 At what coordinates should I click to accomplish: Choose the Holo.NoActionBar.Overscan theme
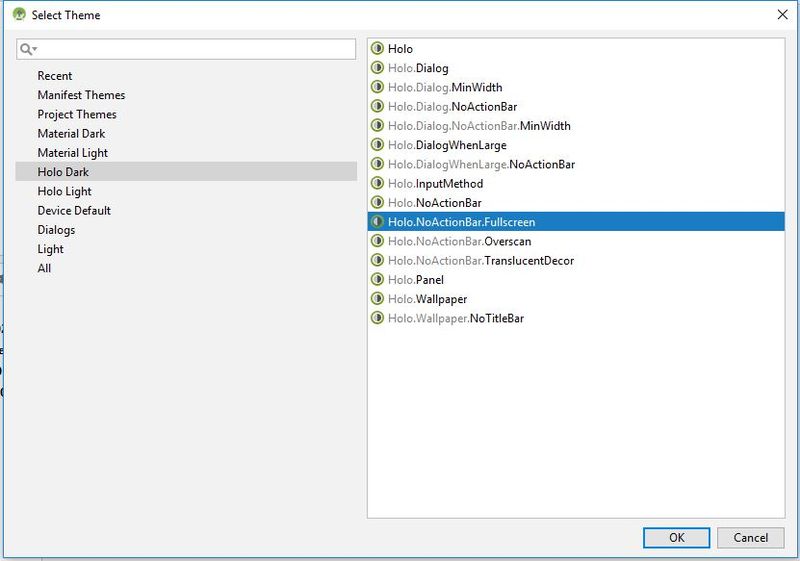coord(576,241)
